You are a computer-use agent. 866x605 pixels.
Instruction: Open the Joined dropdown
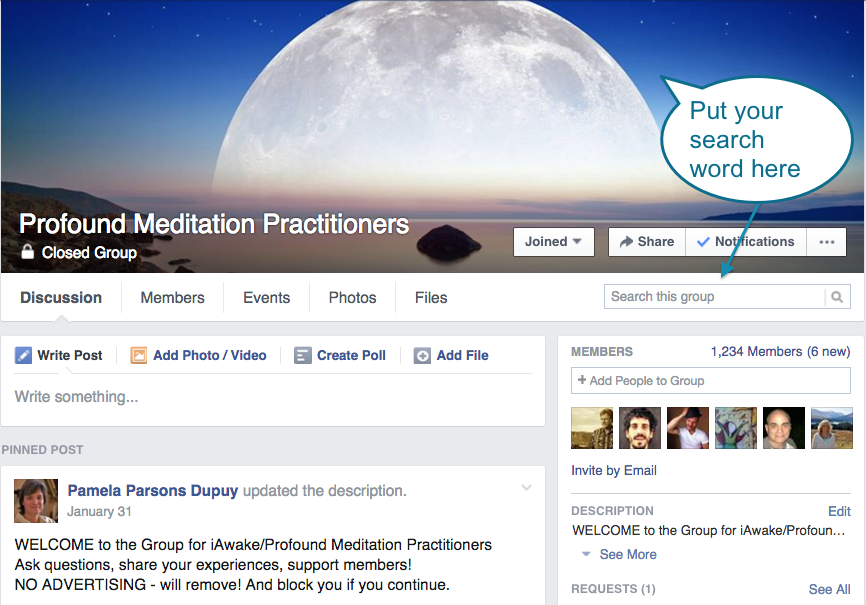(553, 242)
